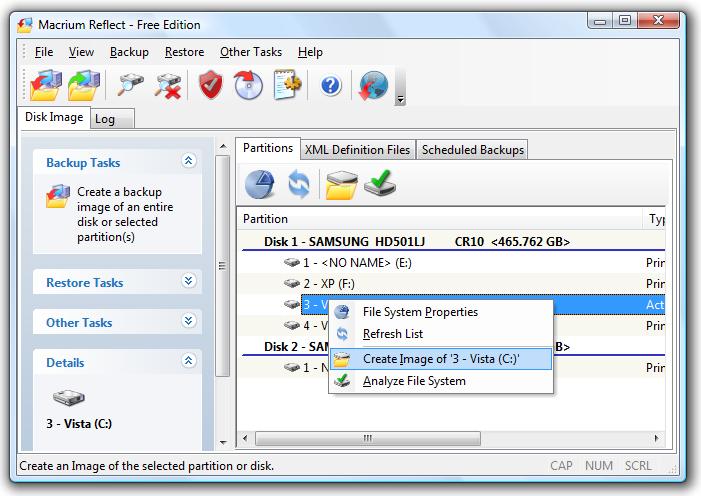Viewport: 701px width, 496px height.
Task: Click the create backup image toolbar icon
Action: coord(46,85)
